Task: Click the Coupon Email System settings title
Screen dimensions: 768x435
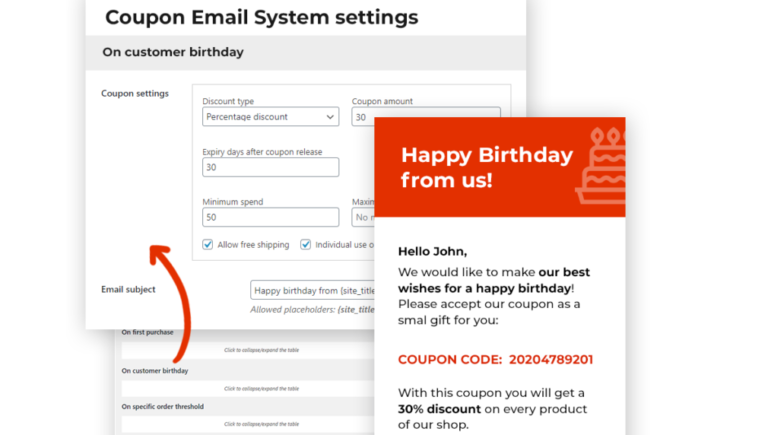Action: tap(261, 17)
